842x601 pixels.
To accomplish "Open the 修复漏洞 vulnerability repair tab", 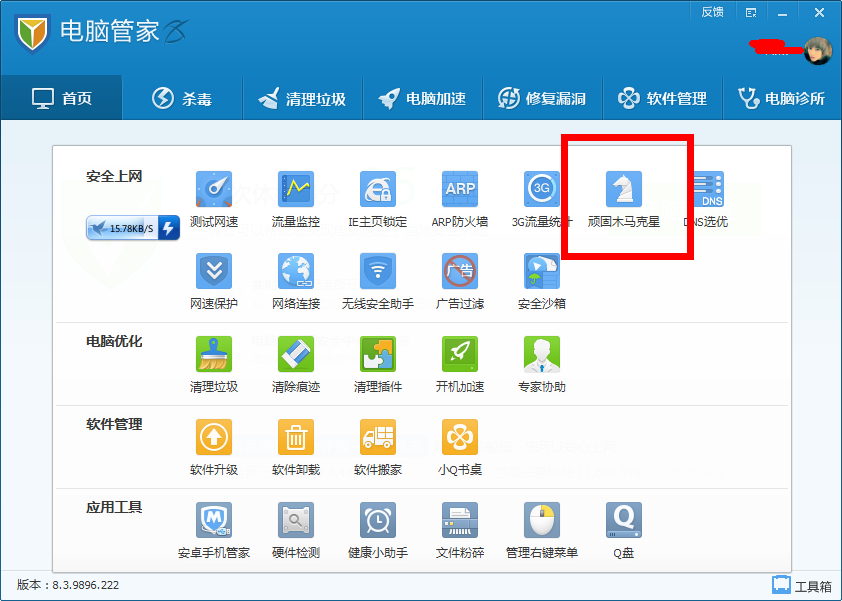I will (x=542, y=98).
